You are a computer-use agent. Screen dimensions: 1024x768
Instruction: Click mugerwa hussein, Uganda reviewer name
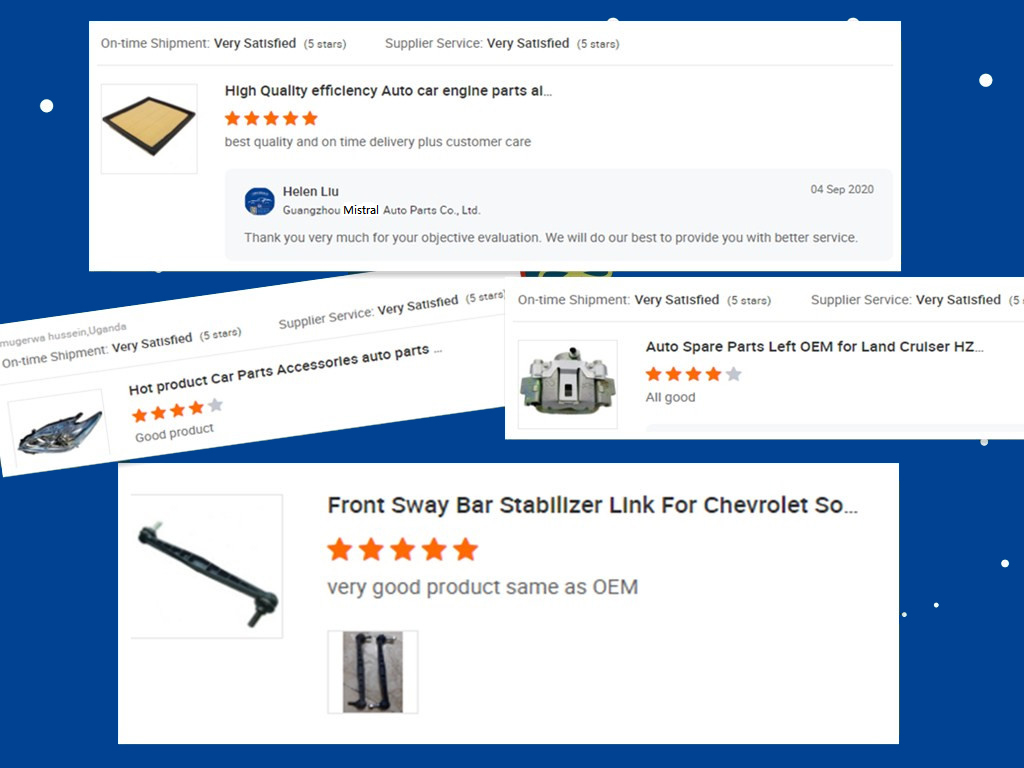tap(63, 334)
